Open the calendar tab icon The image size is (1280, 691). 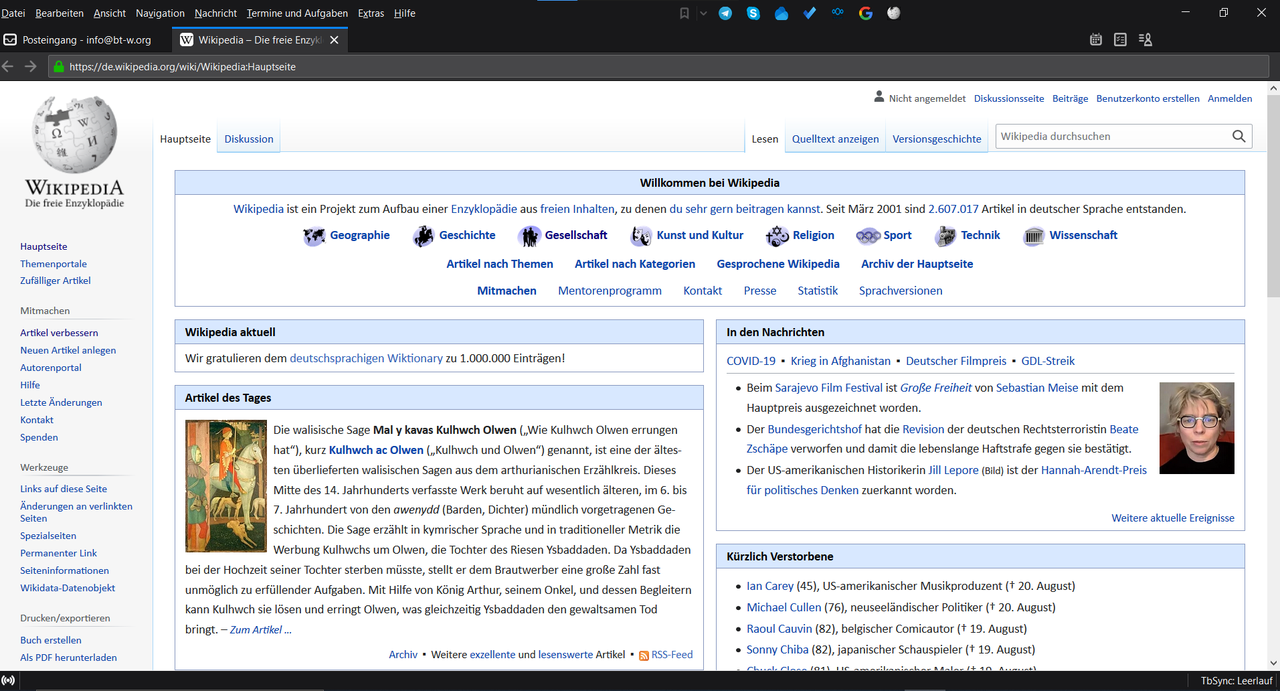point(1095,40)
